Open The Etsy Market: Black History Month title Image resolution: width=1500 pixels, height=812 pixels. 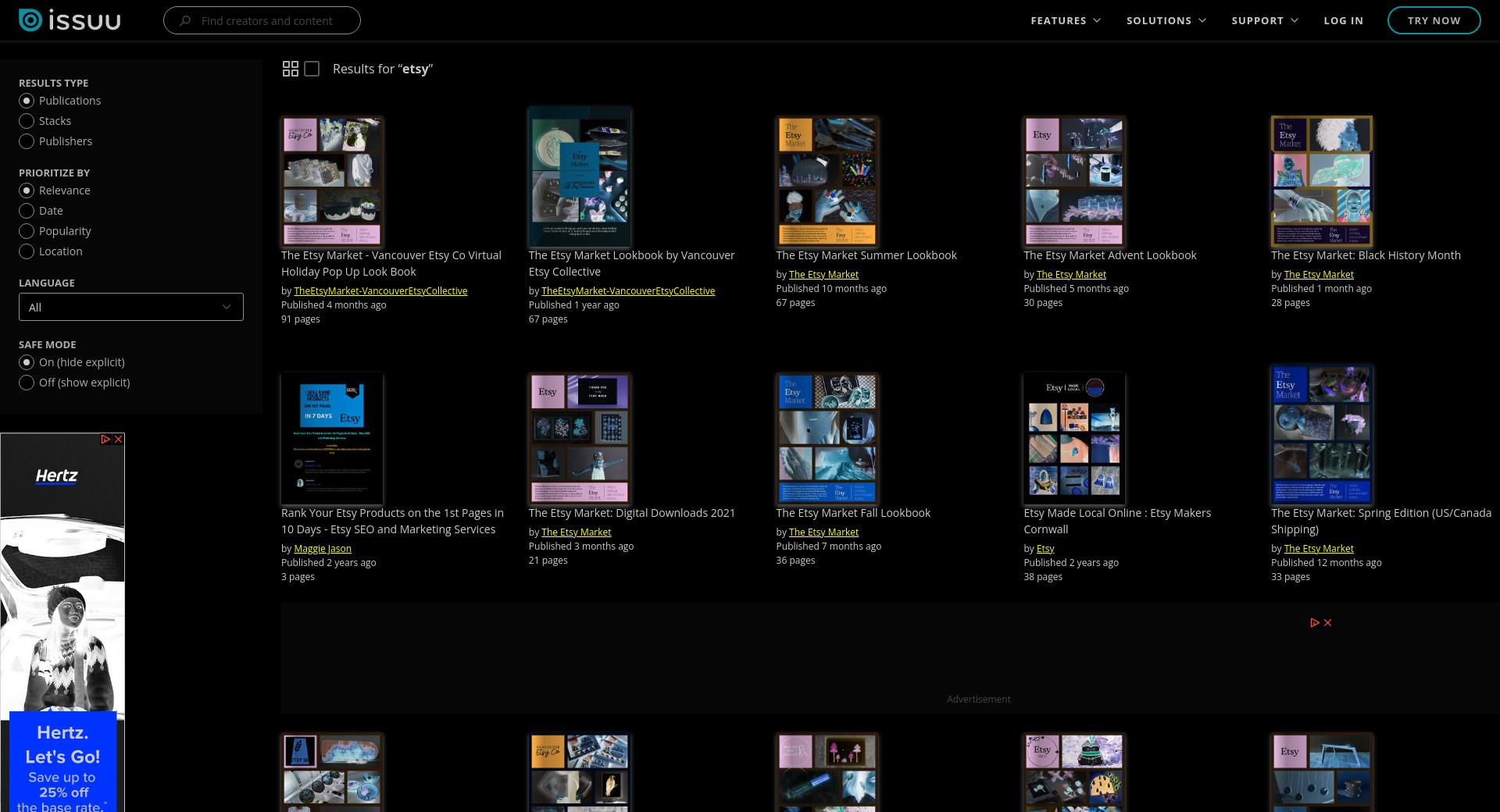click(1366, 255)
